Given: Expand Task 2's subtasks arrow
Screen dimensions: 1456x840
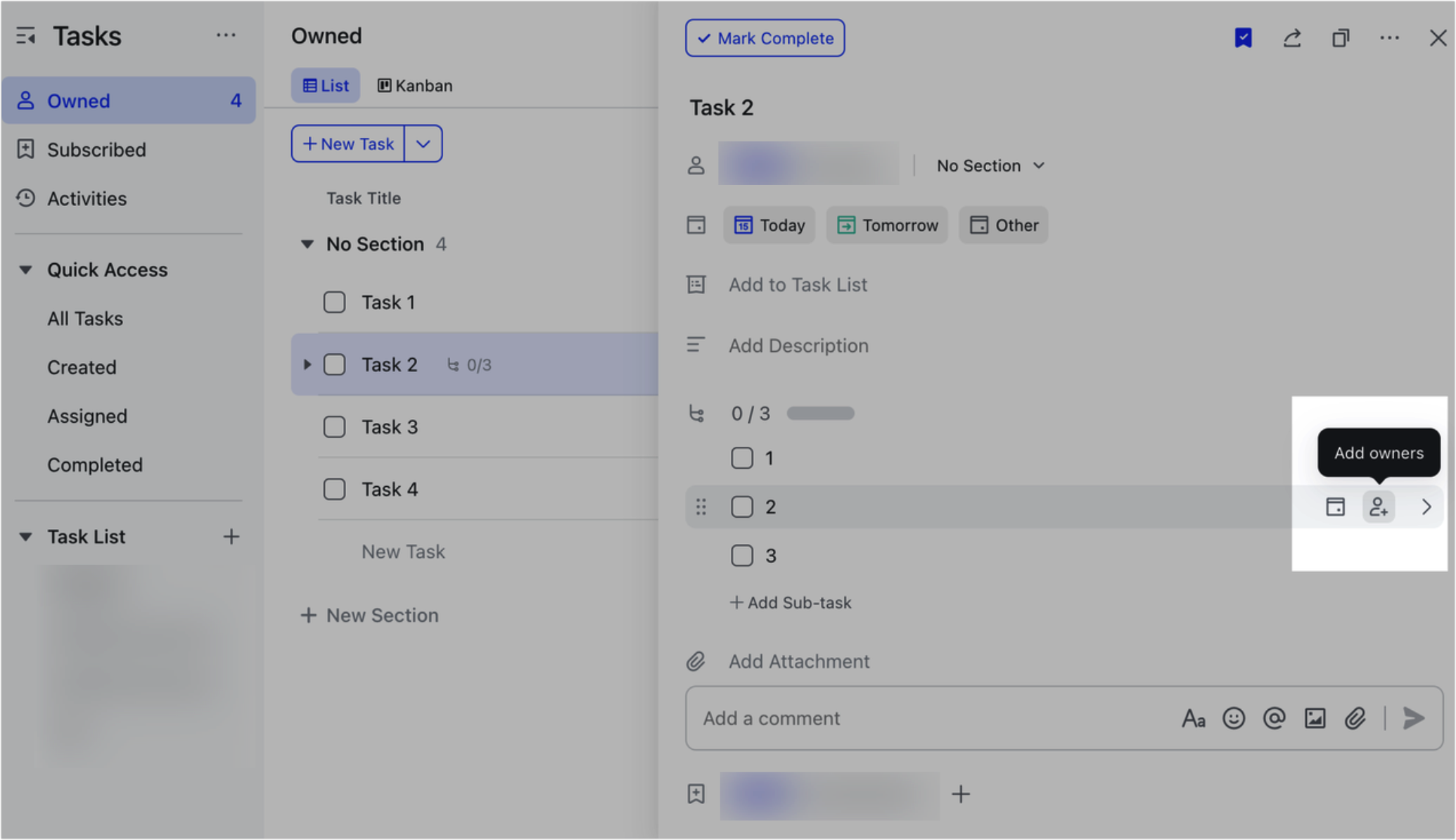Looking at the screenshot, I should click(x=307, y=364).
